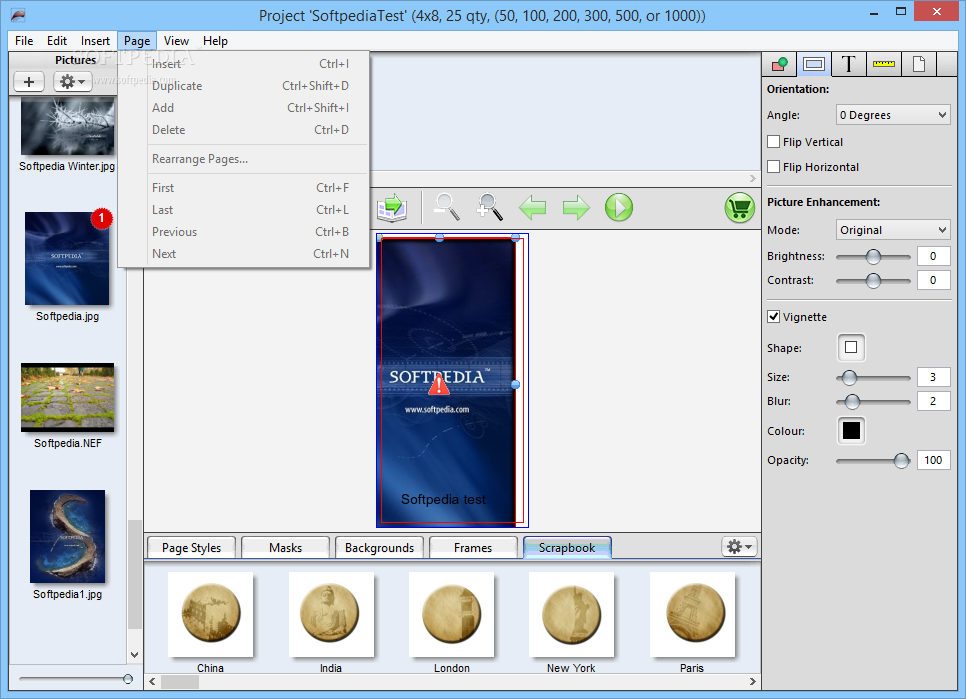Viewport: 966px width, 699px height.
Task: Select the India scrapbook style
Action: coord(331,615)
